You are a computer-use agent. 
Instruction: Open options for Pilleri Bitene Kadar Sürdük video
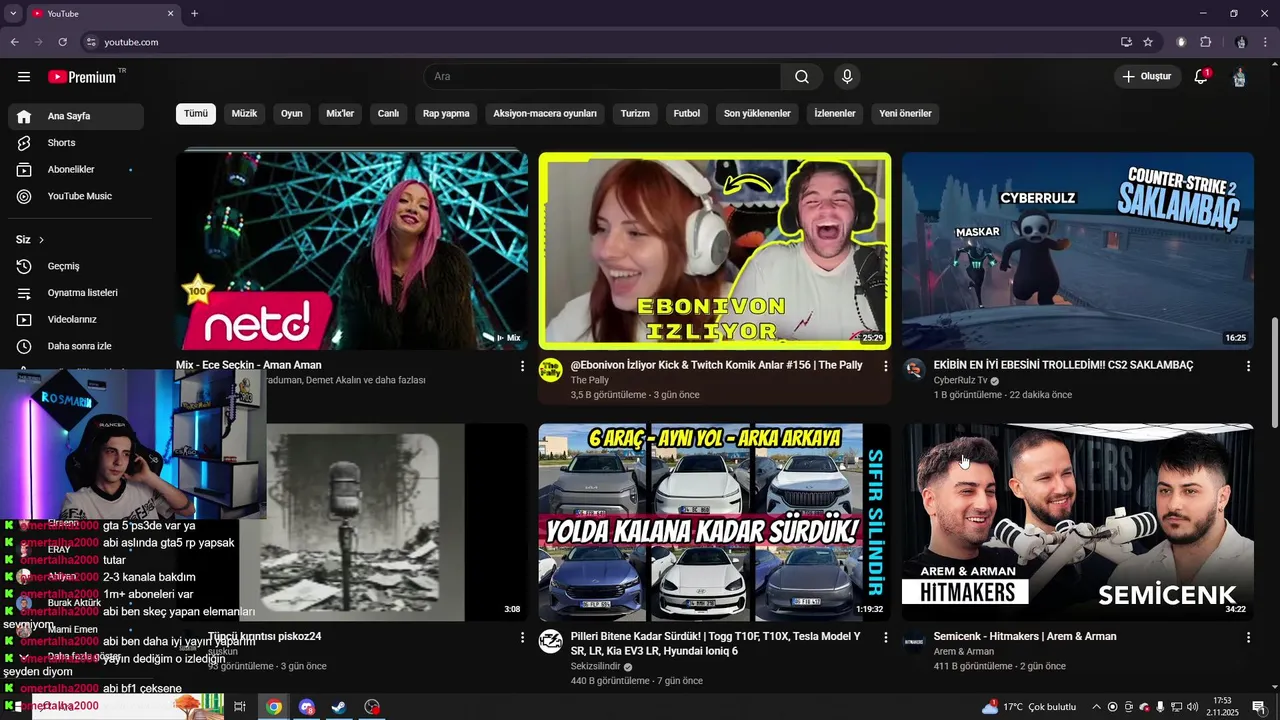(x=885, y=637)
